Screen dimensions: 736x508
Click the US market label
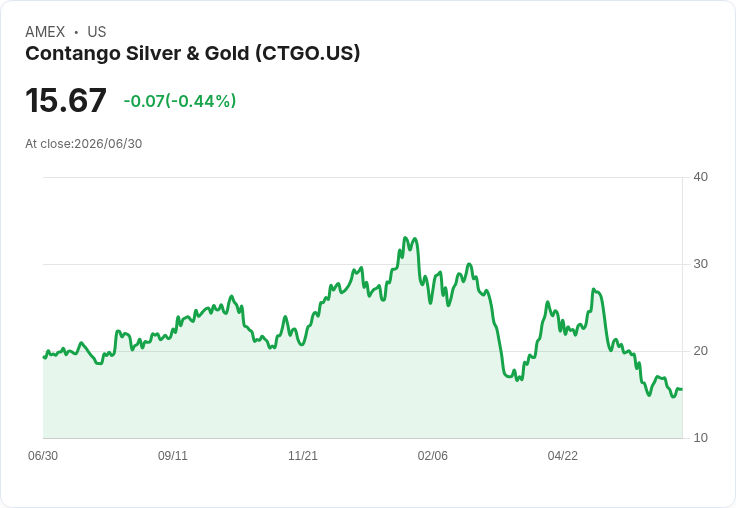point(97,32)
